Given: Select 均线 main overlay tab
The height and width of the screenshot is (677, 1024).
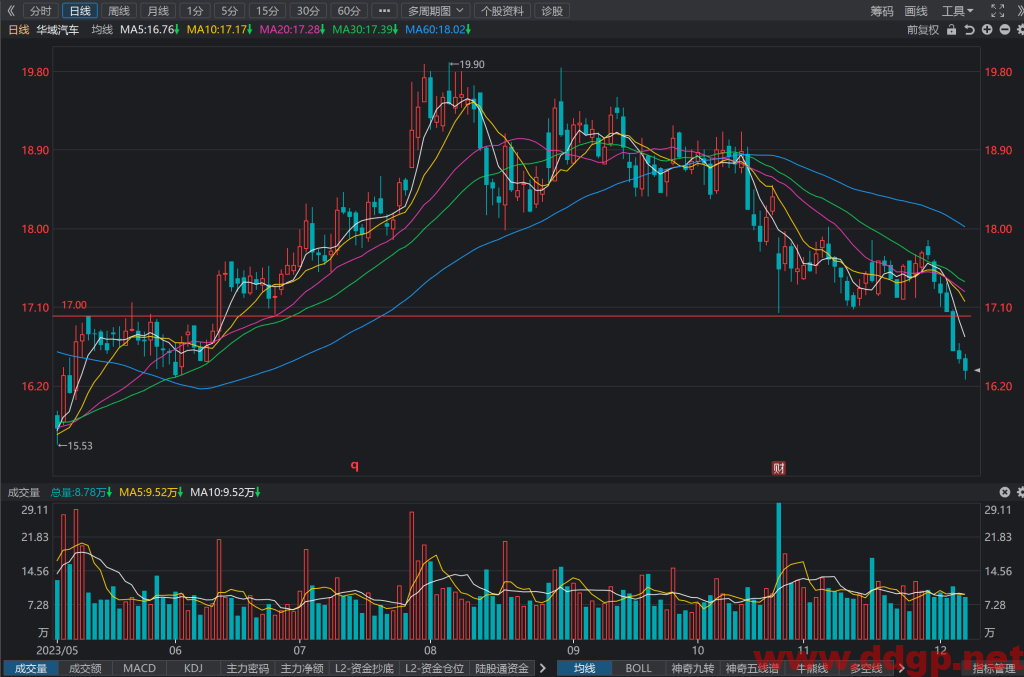Looking at the screenshot, I should pos(584,668).
